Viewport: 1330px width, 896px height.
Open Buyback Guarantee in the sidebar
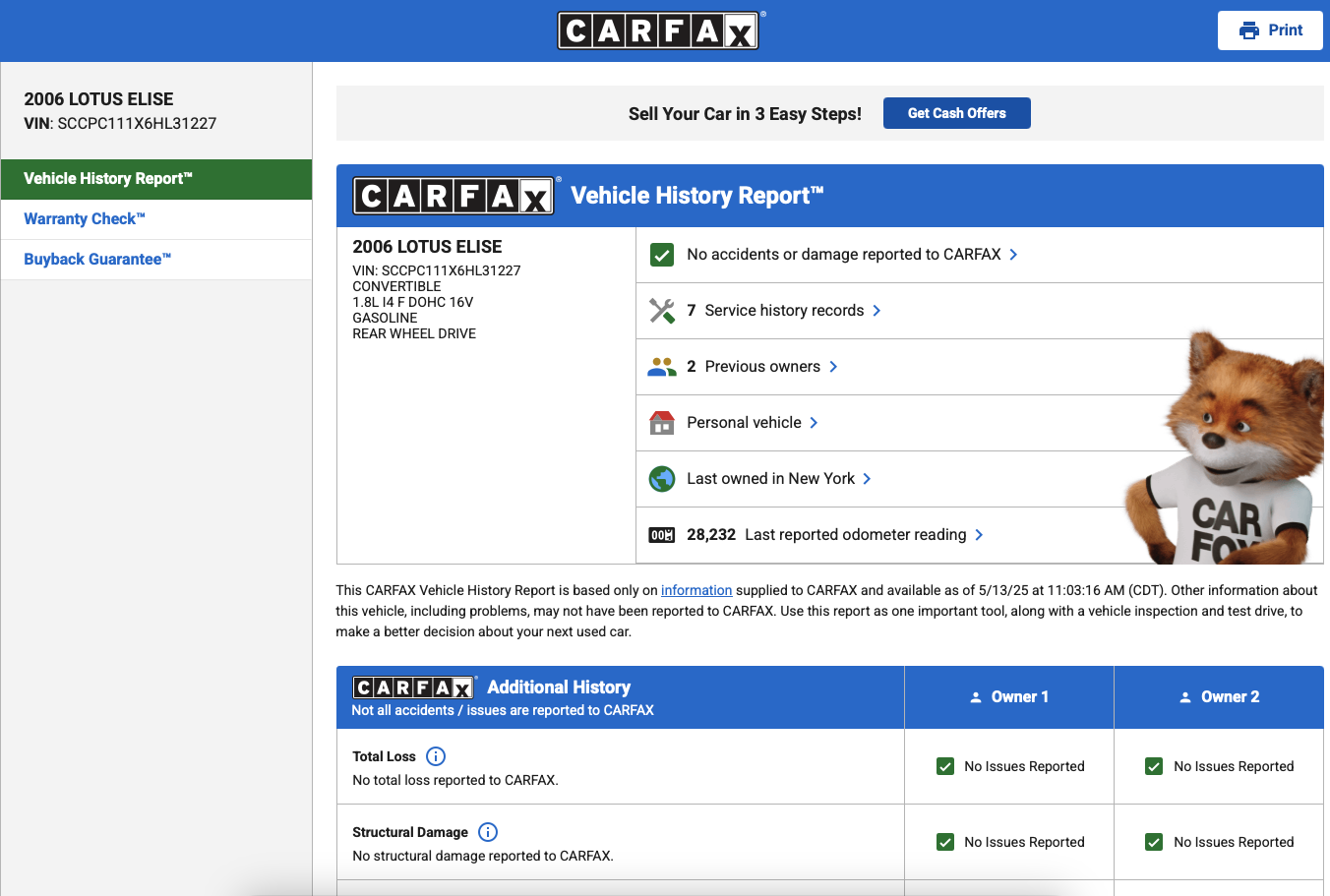click(156, 260)
